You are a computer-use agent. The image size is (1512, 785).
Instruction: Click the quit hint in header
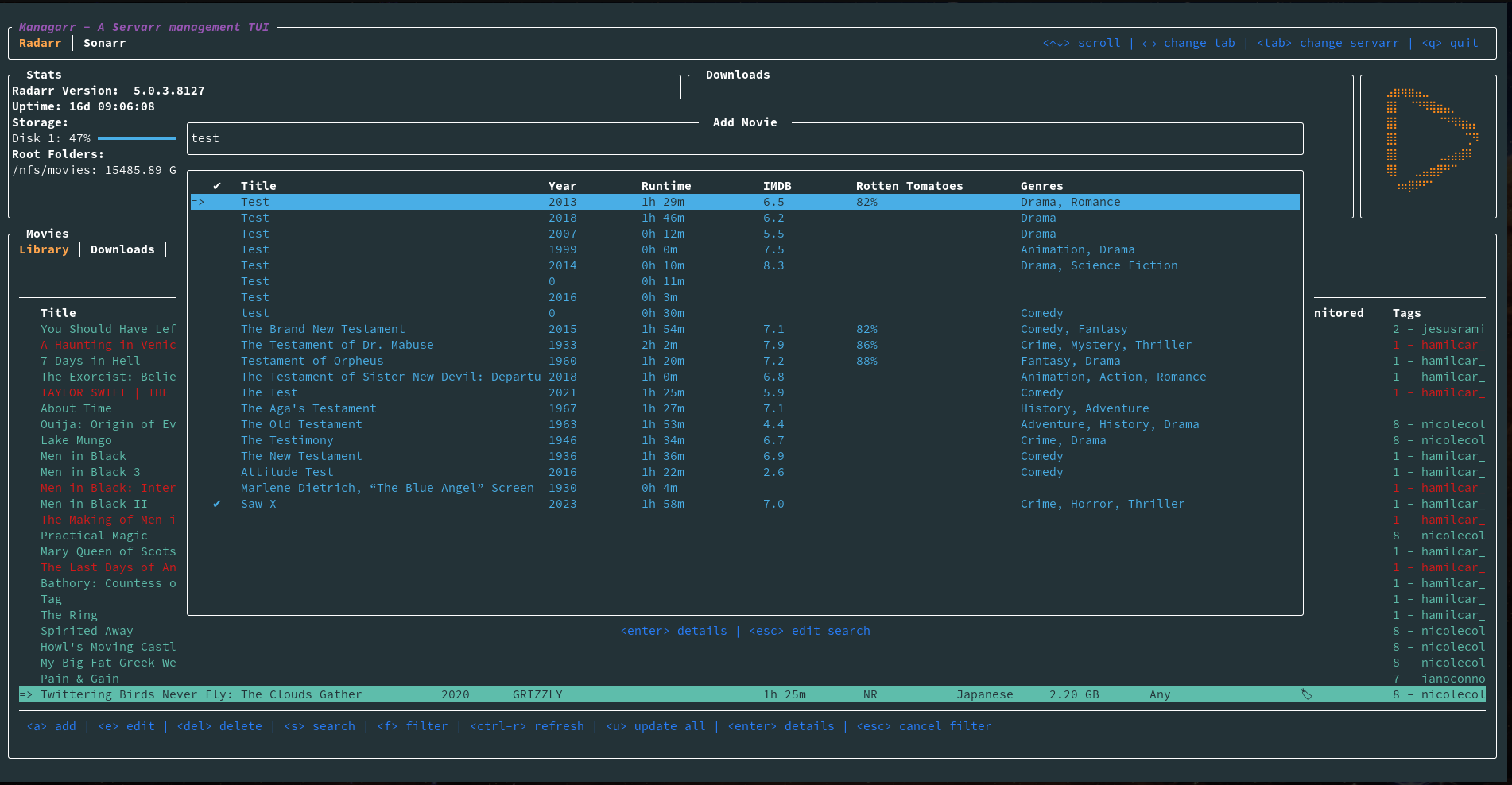coord(1450,43)
